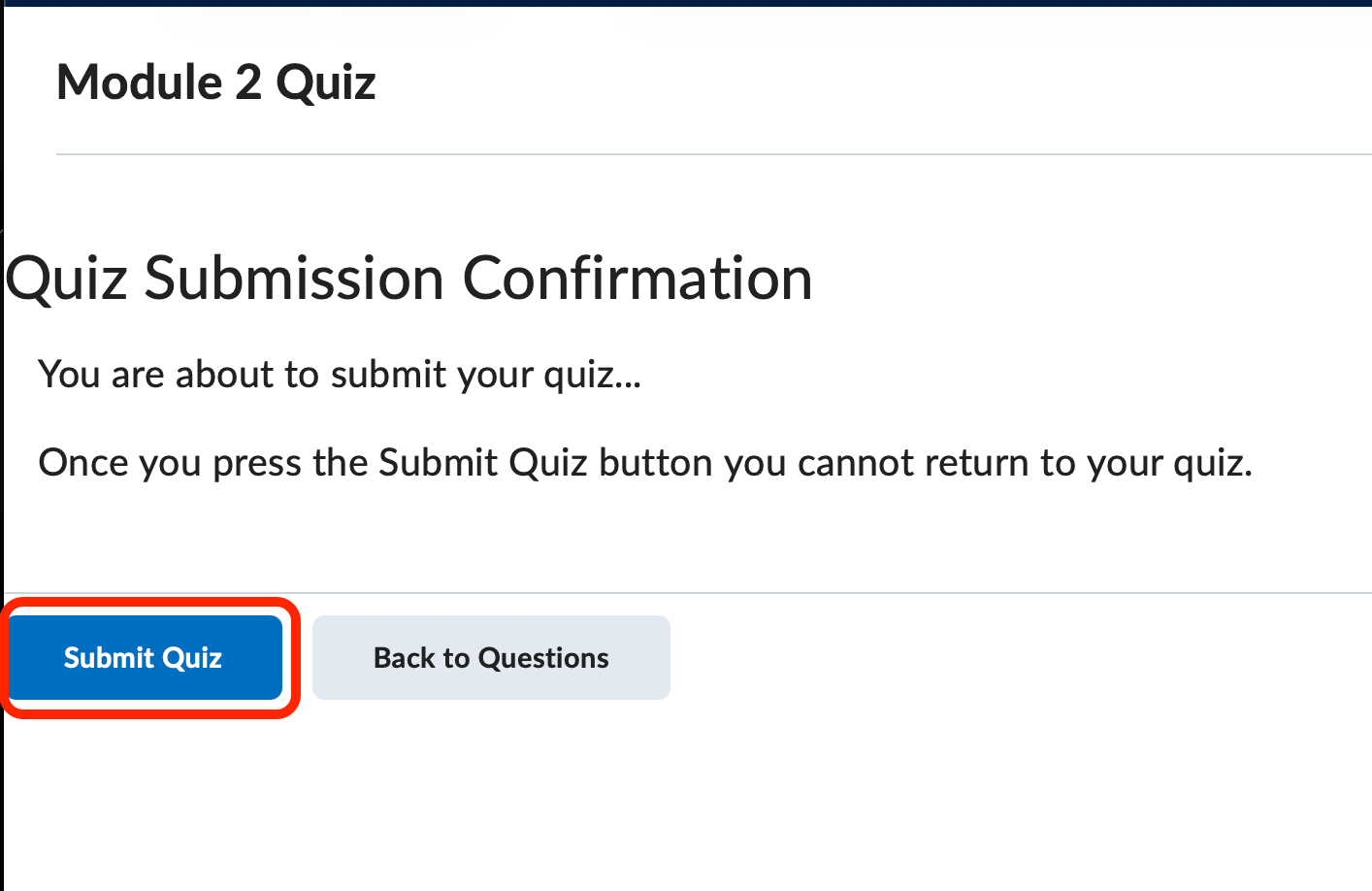Click the blank area below the buttons
Screen dimensions: 1372x891
pyautogui.click(x=582, y=796)
